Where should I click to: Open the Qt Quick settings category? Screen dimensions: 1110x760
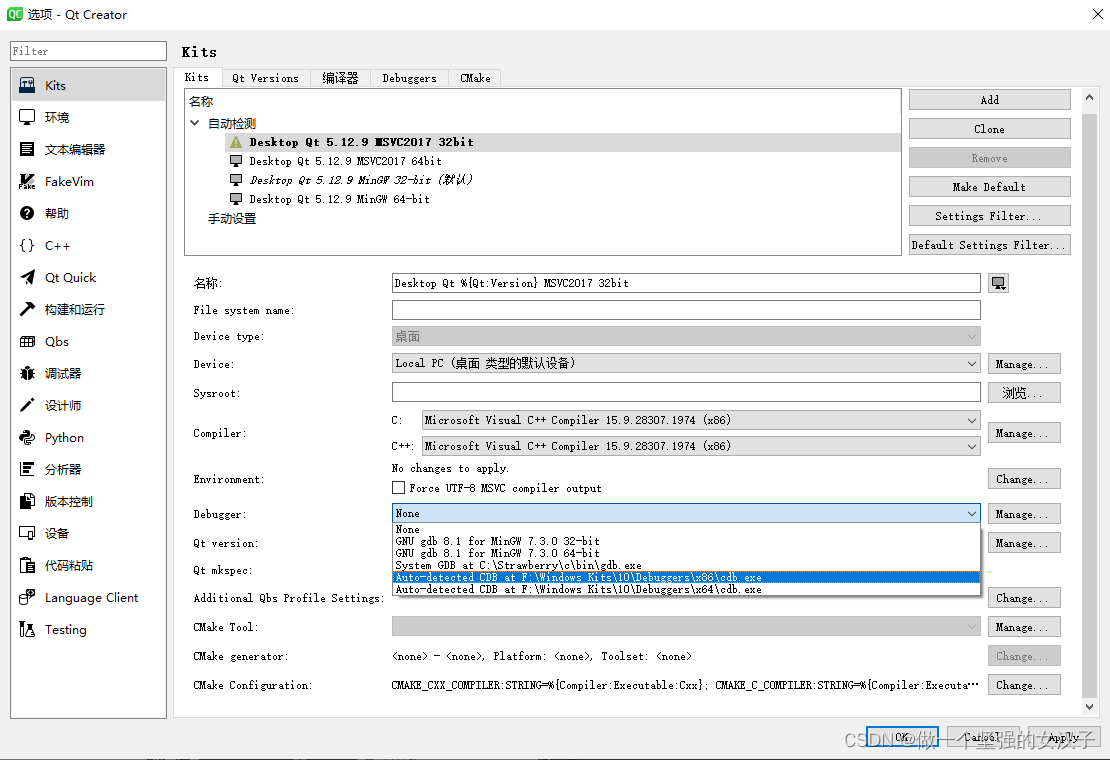click(x=88, y=277)
